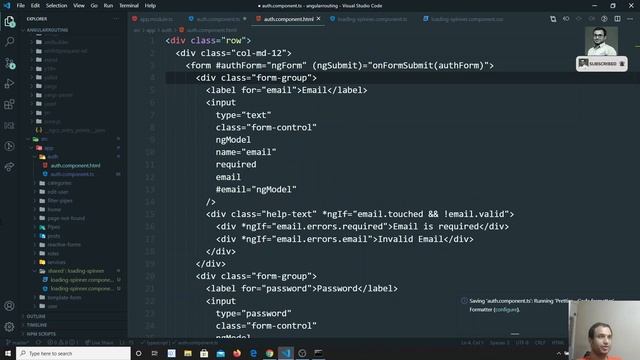Open the Live Share activity bar icon

tap(9, 167)
